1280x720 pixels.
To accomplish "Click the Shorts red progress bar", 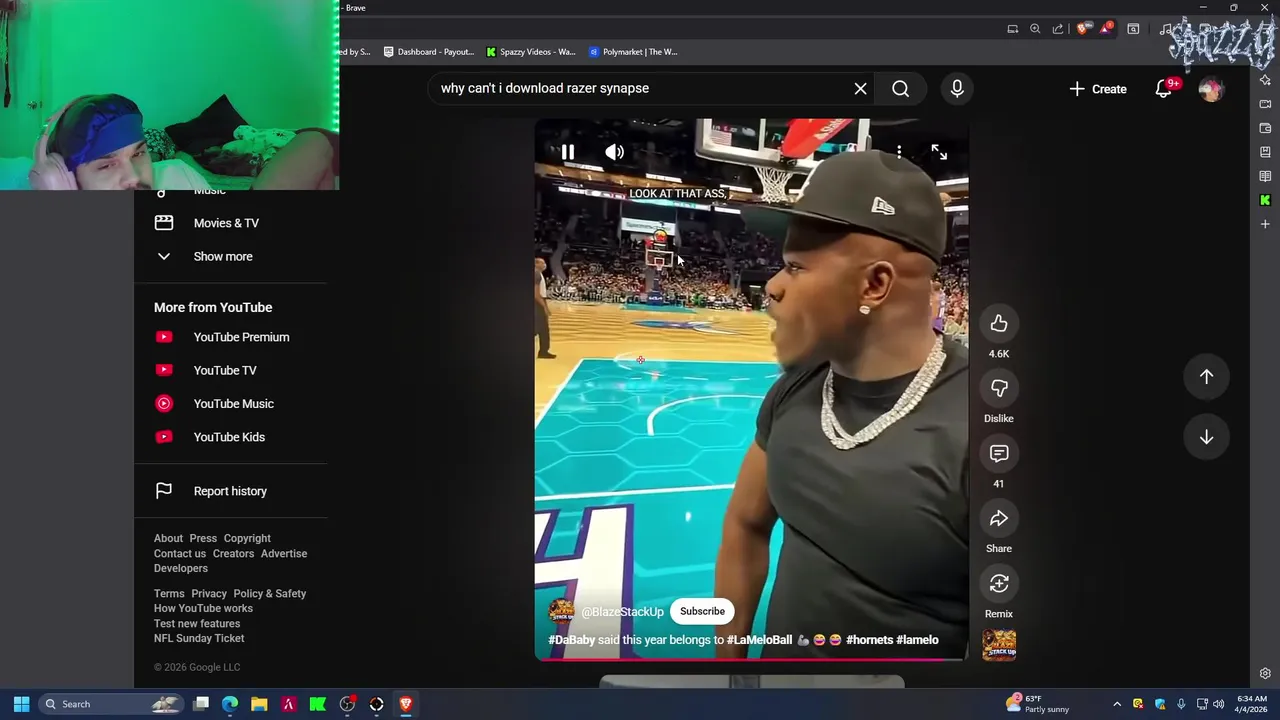I will click(x=751, y=659).
